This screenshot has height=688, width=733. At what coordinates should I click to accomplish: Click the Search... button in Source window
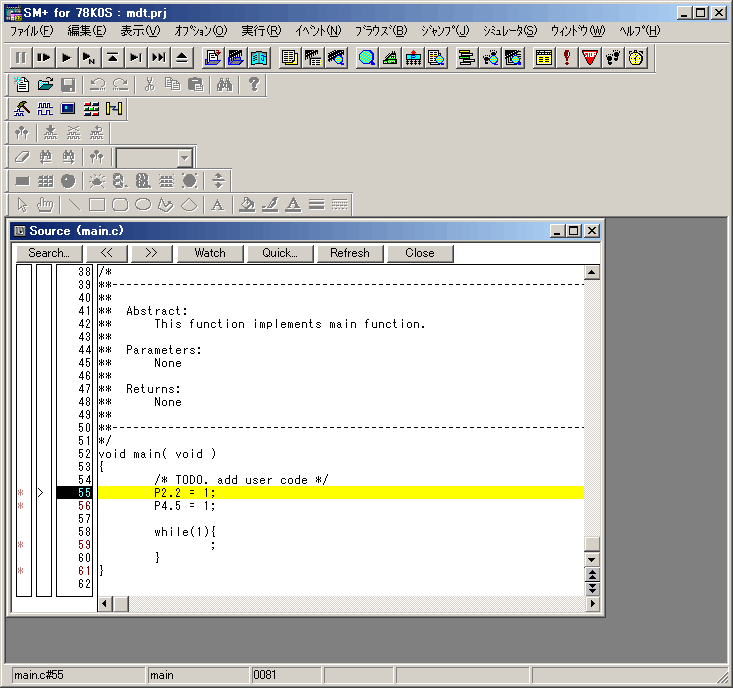(x=49, y=253)
